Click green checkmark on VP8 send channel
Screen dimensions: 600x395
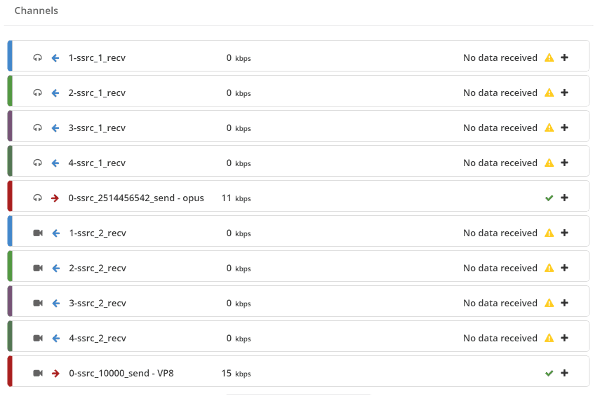coord(549,373)
